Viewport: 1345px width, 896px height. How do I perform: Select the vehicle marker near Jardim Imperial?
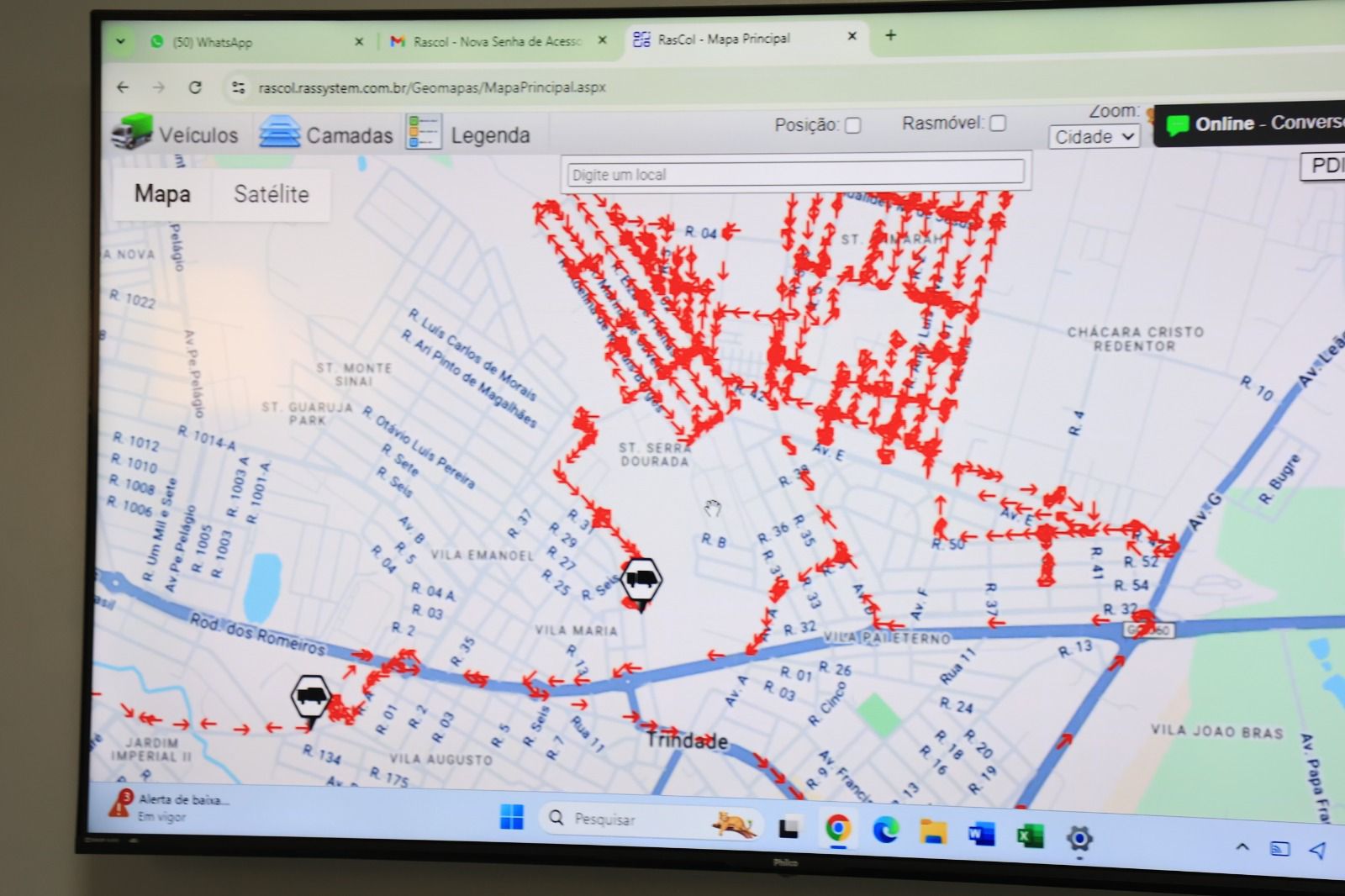(x=312, y=697)
